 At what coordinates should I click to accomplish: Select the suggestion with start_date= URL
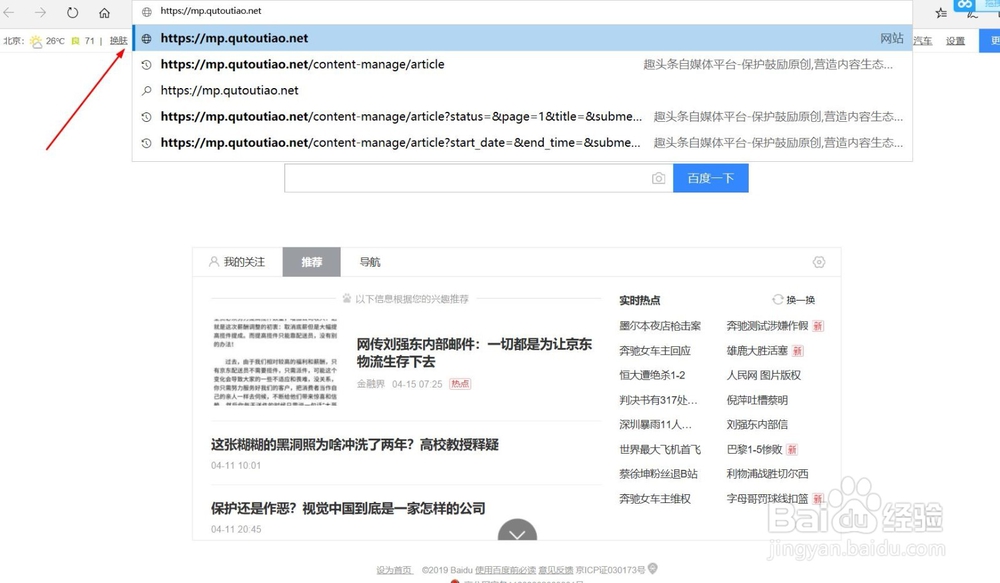tap(522, 143)
